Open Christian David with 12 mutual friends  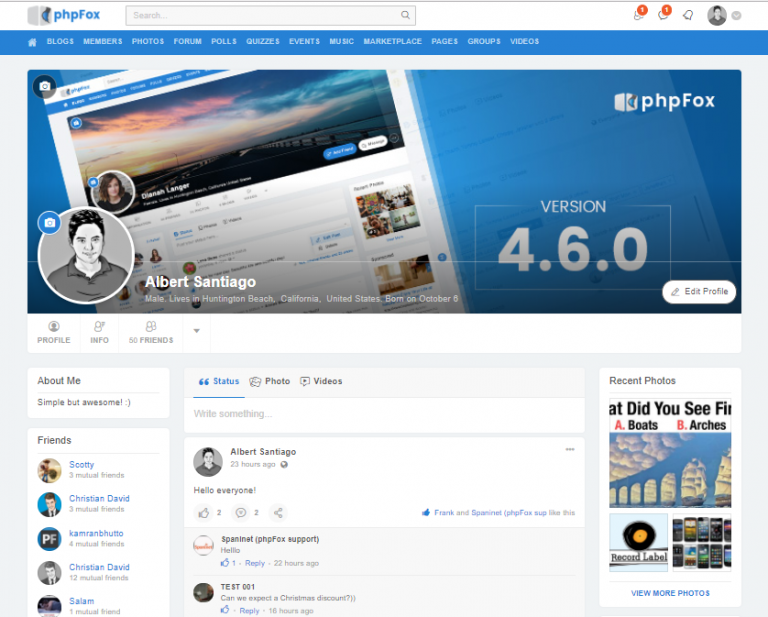pyautogui.click(x=99, y=567)
